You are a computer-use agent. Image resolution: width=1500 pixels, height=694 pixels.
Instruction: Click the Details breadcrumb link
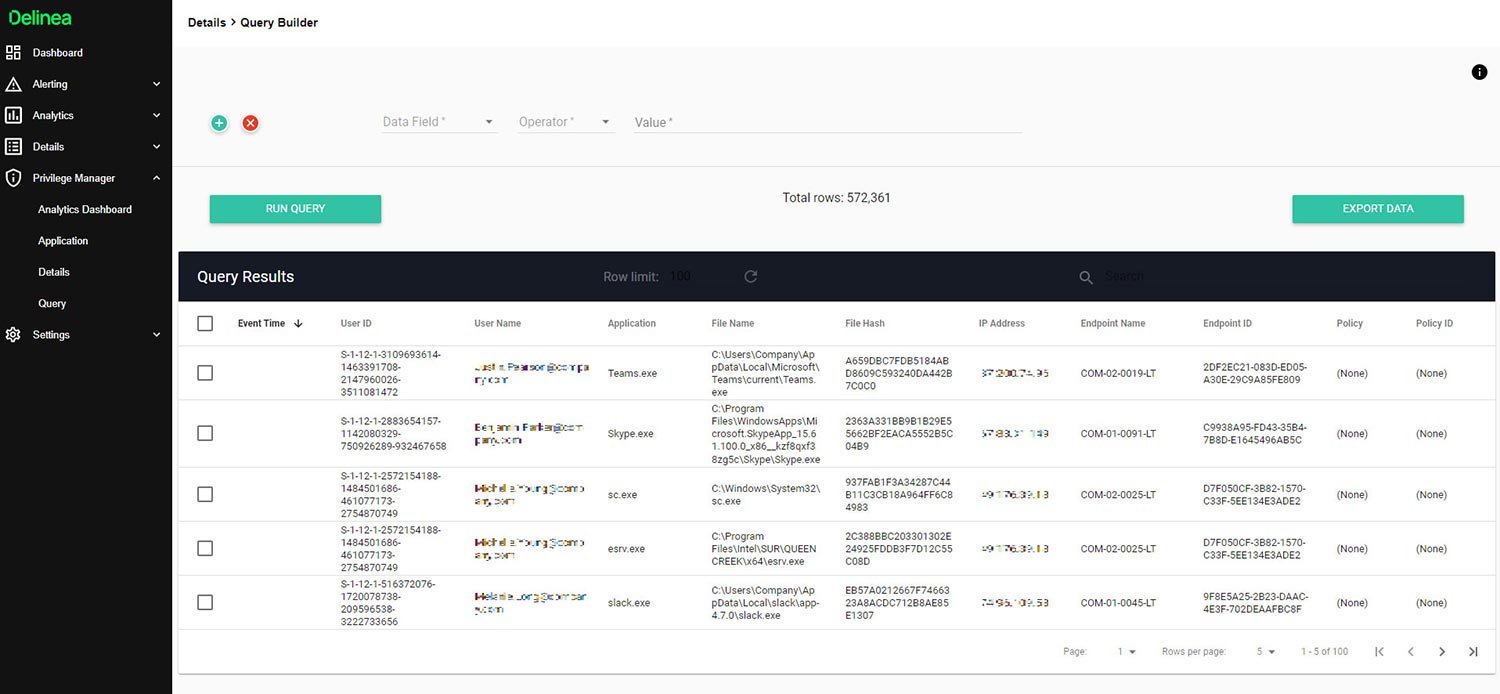tap(207, 22)
